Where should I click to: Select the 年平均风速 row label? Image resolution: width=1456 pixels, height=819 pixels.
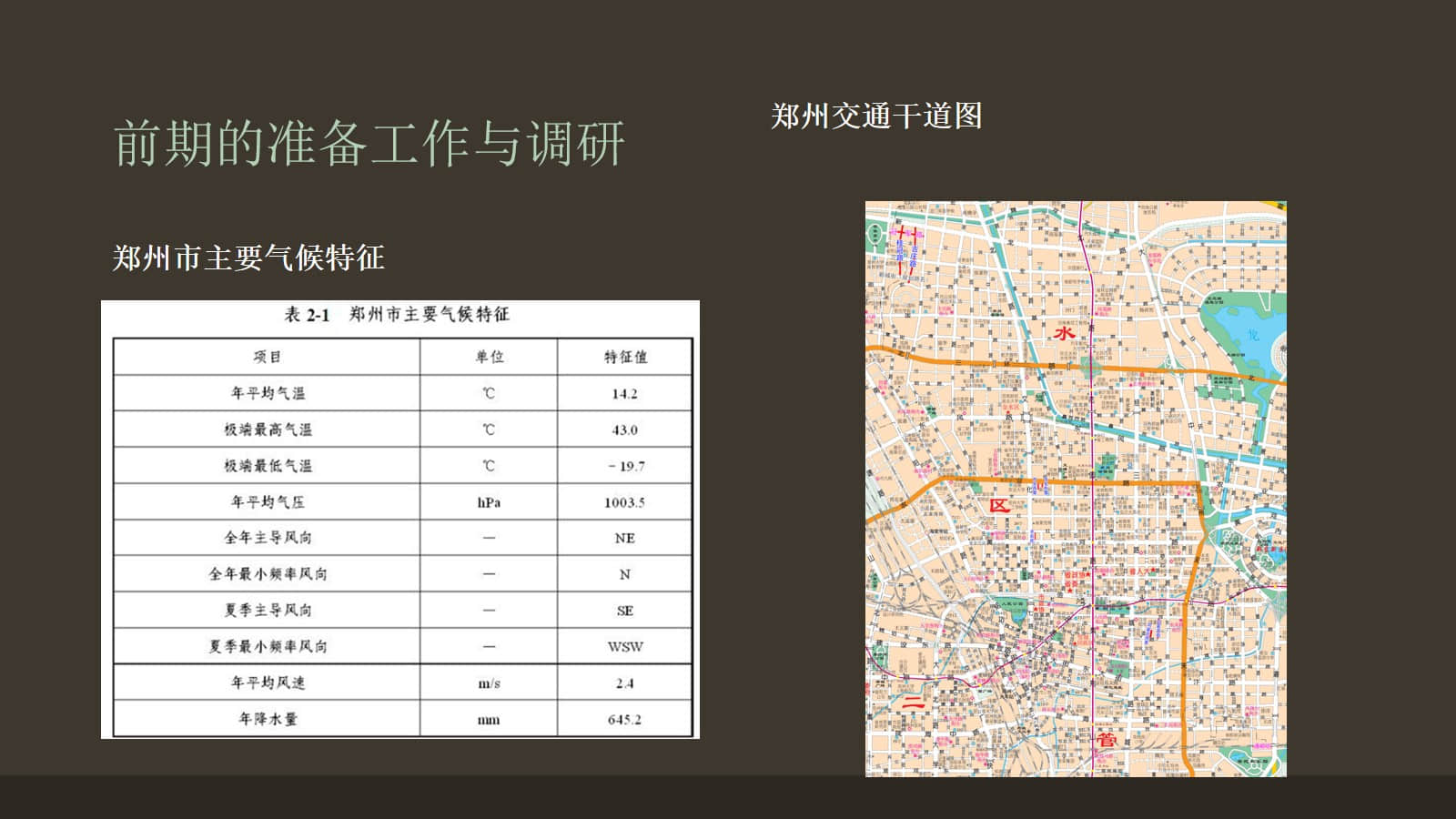click(x=267, y=682)
